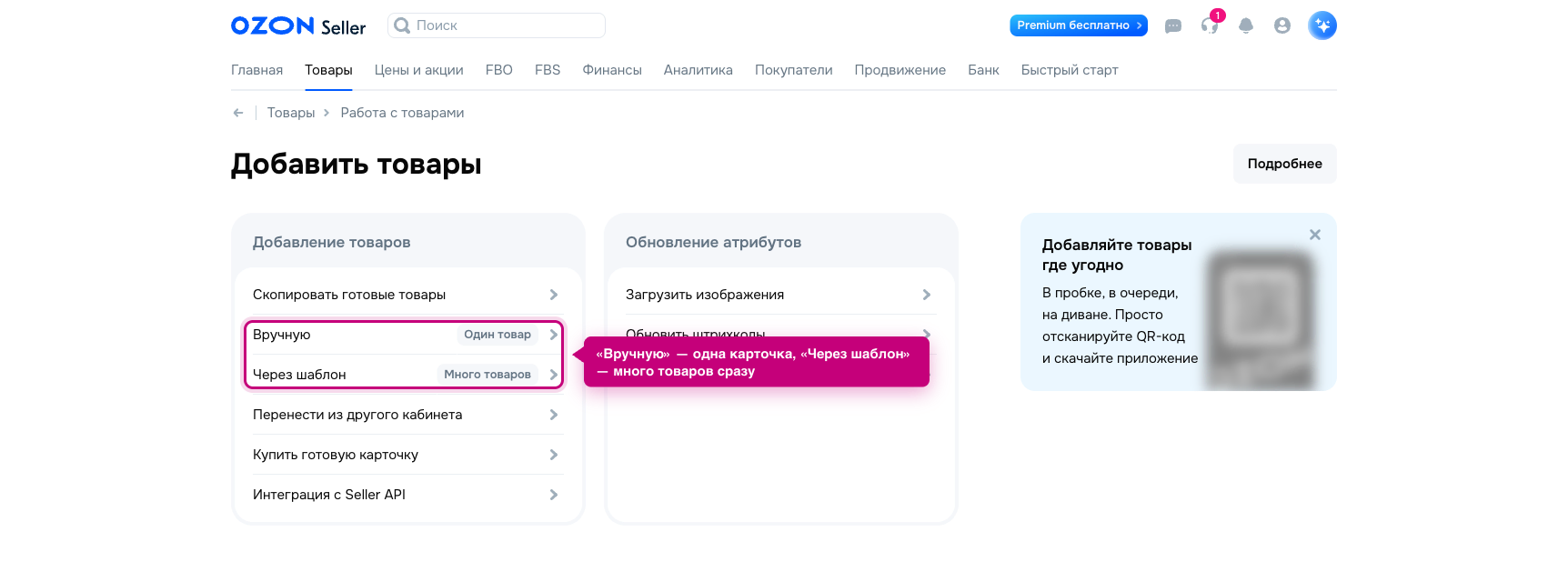Open the FBO tab
Image resolution: width=1568 pixels, height=582 pixels.
499,70
